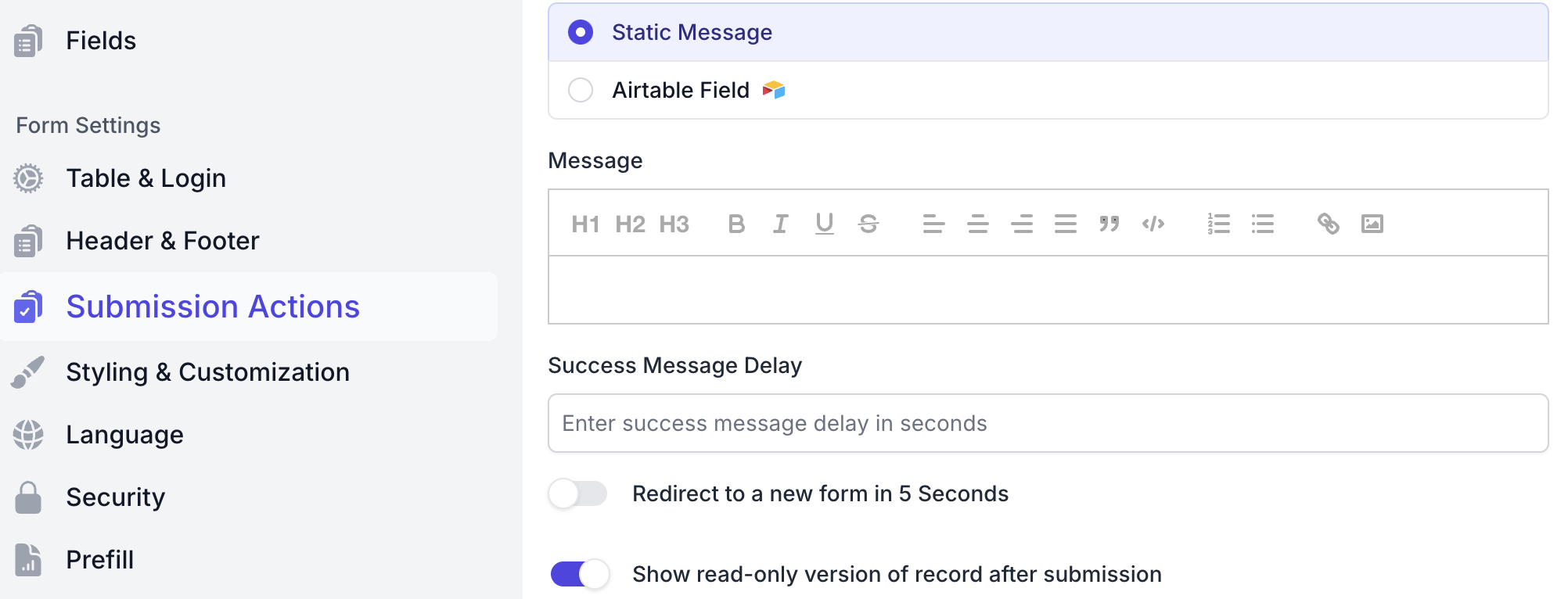The image size is (1568, 599).
Task: Apply Italic formatting in the message editor
Action: pyautogui.click(x=780, y=224)
